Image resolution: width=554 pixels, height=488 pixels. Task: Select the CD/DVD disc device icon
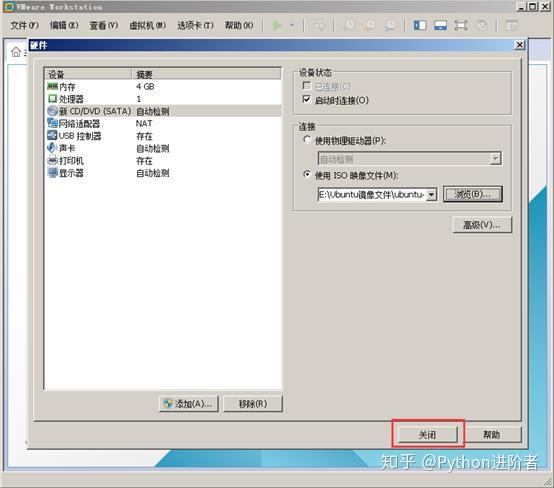click(52, 111)
